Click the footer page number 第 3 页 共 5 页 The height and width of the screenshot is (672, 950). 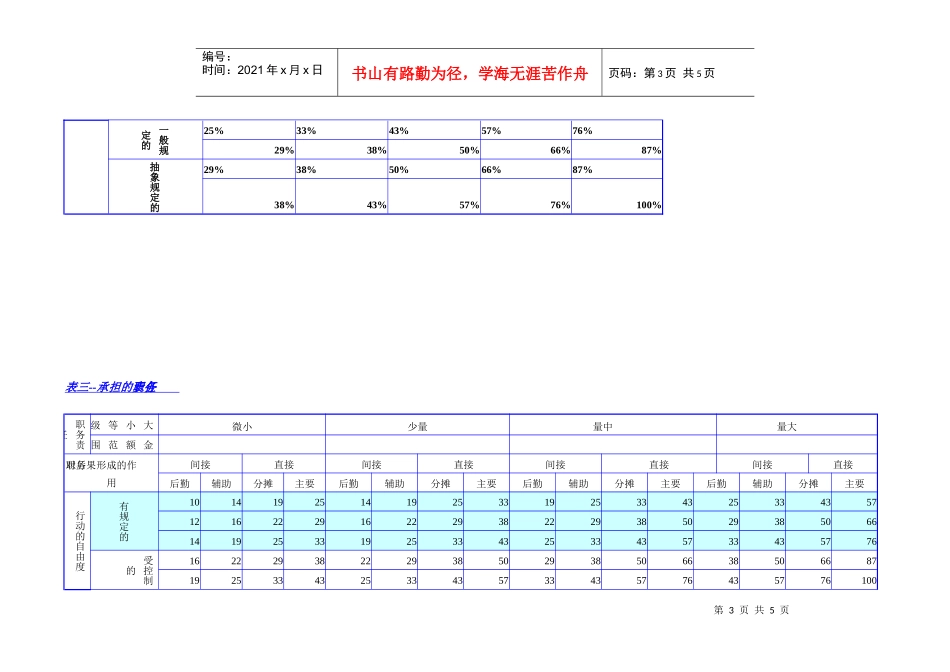pos(751,610)
